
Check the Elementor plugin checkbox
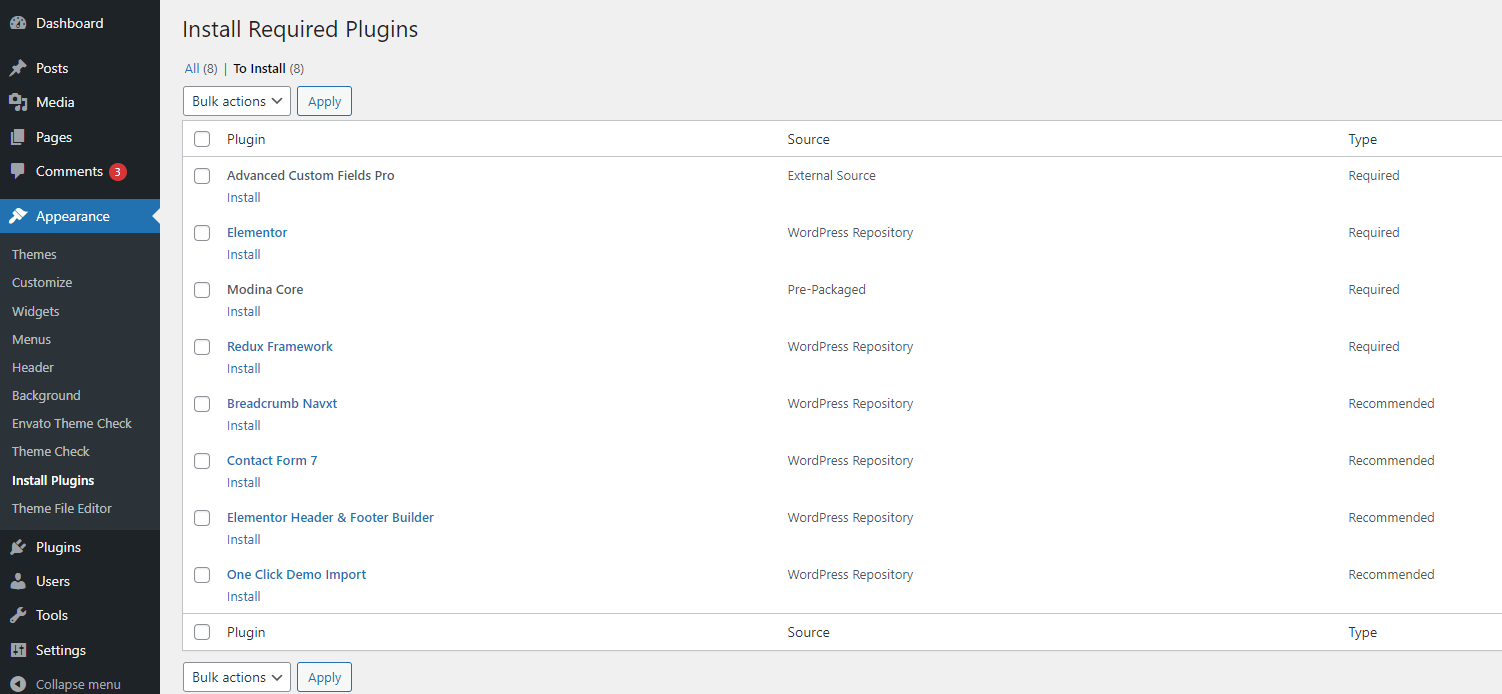tap(202, 233)
